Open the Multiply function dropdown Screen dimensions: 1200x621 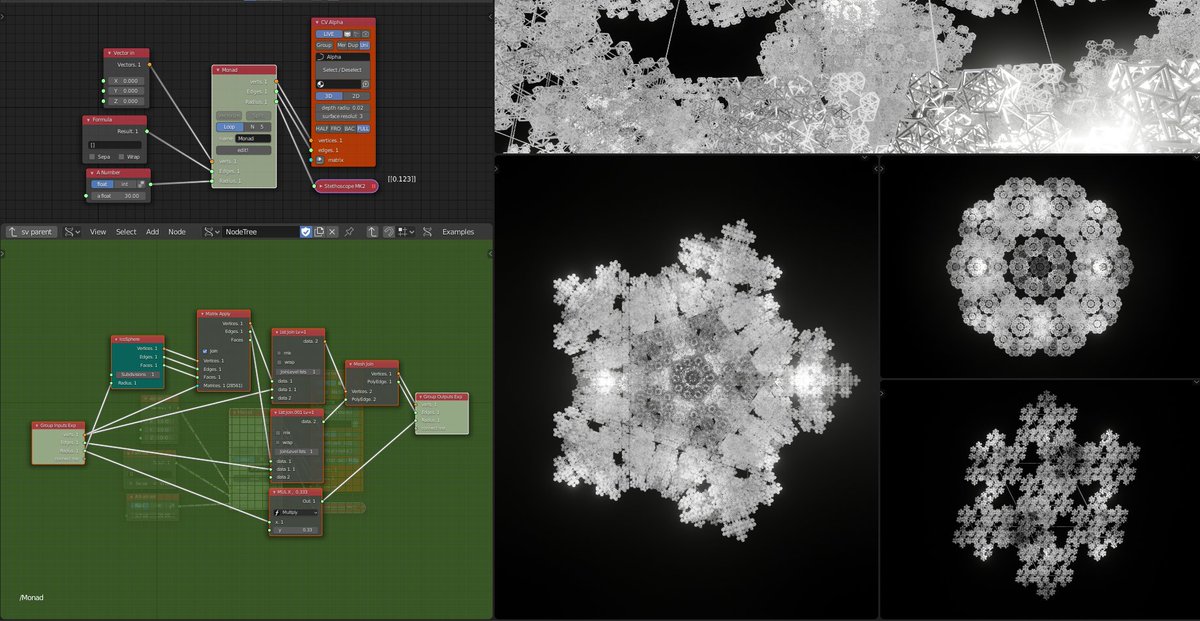click(296, 512)
